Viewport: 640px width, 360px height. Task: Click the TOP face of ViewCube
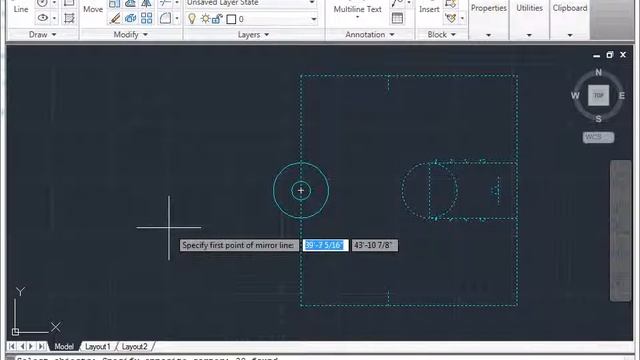(598, 96)
